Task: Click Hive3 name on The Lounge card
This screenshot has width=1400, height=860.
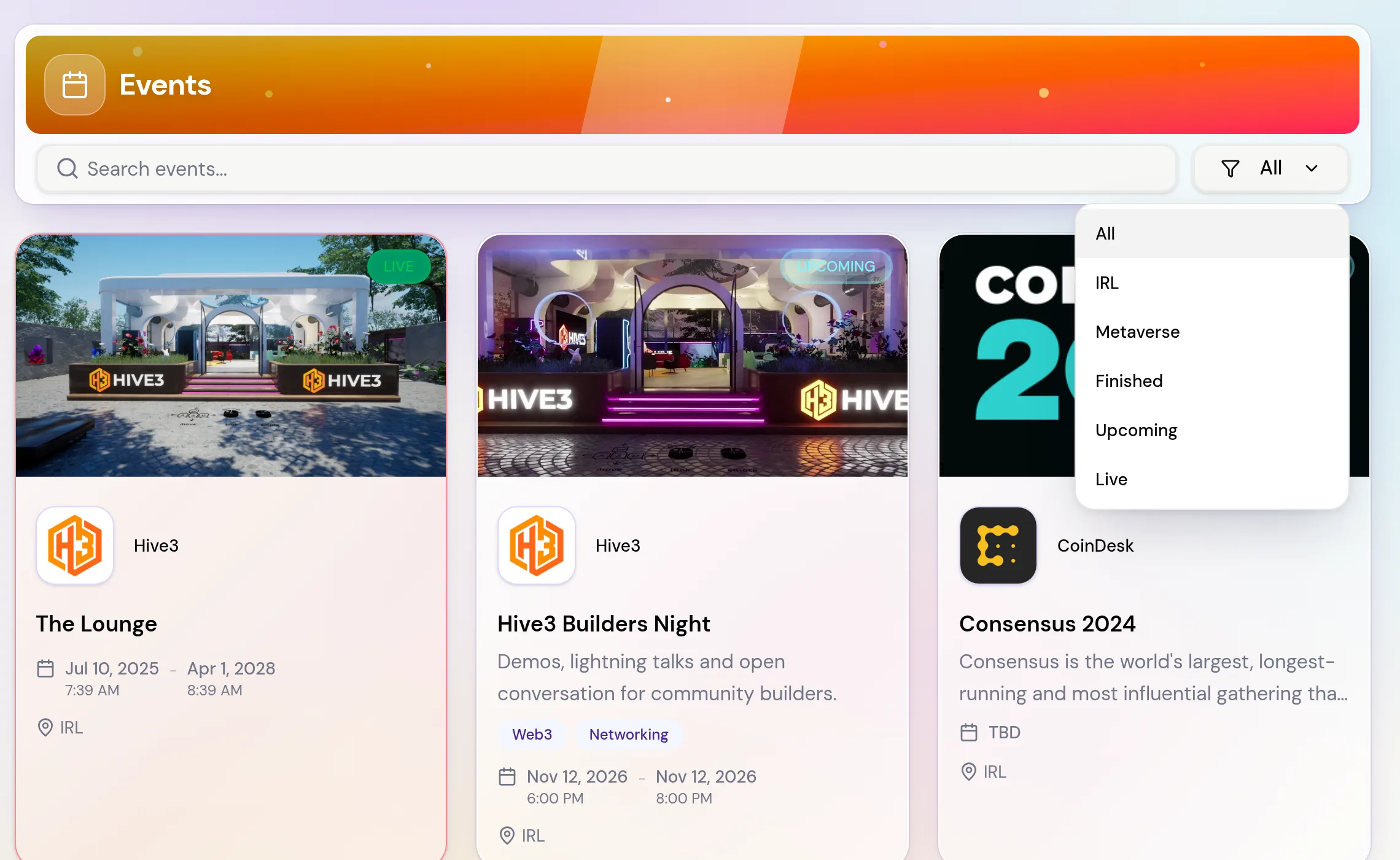Action: (156, 545)
